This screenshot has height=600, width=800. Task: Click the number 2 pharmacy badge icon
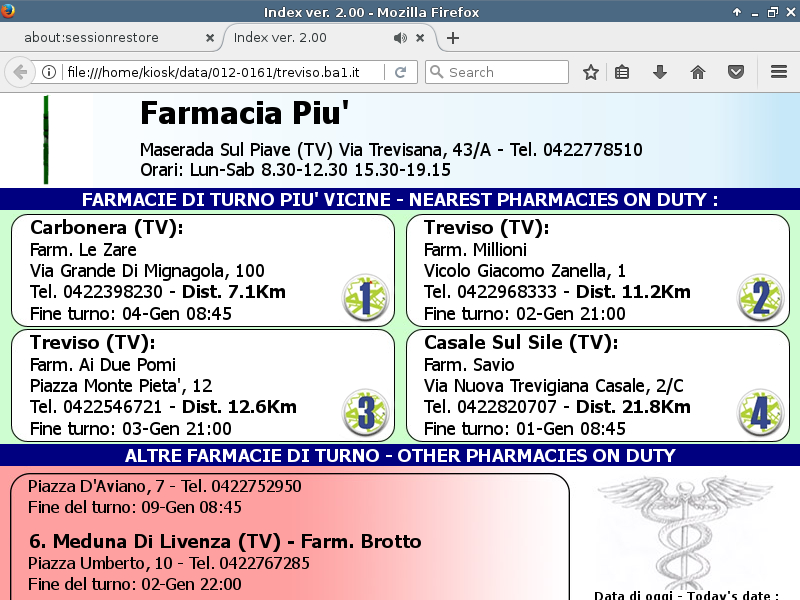[x=760, y=297]
